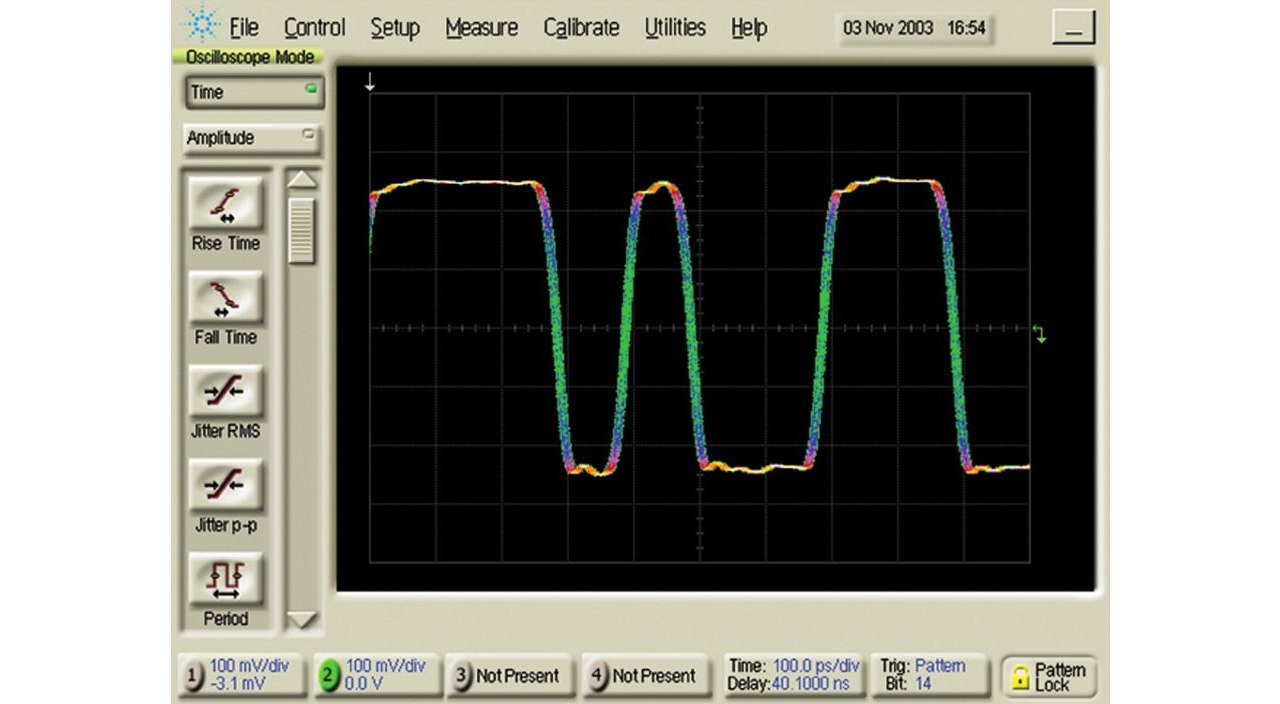Click the green channel 2 ground level marker
This screenshot has height=704, width=1280.
tap(1041, 334)
